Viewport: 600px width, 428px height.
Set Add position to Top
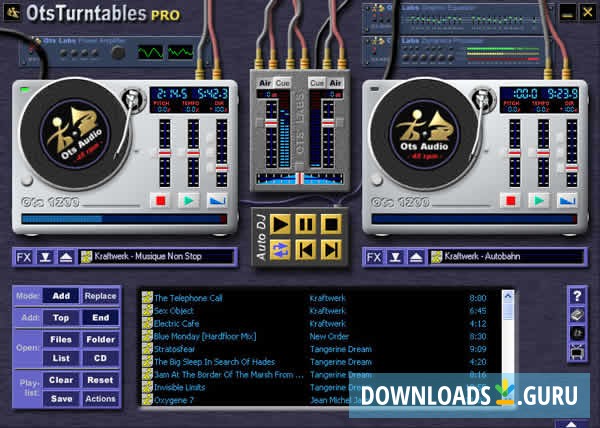pyautogui.click(x=61, y=318)
